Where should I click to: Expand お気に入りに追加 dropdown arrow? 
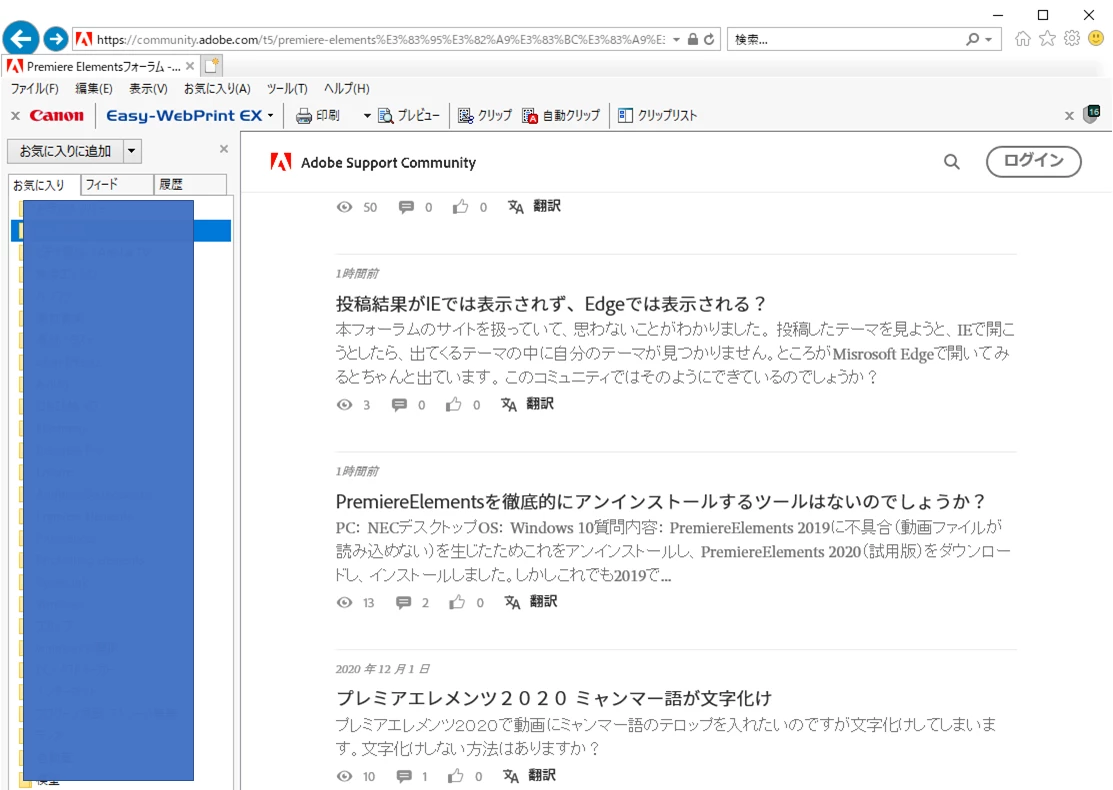click(132, 151)
